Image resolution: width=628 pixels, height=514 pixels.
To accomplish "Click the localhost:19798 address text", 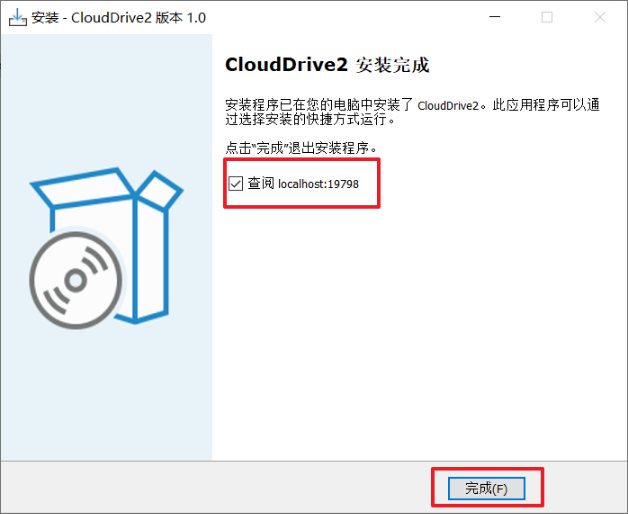I will click(x=318, y=184).
